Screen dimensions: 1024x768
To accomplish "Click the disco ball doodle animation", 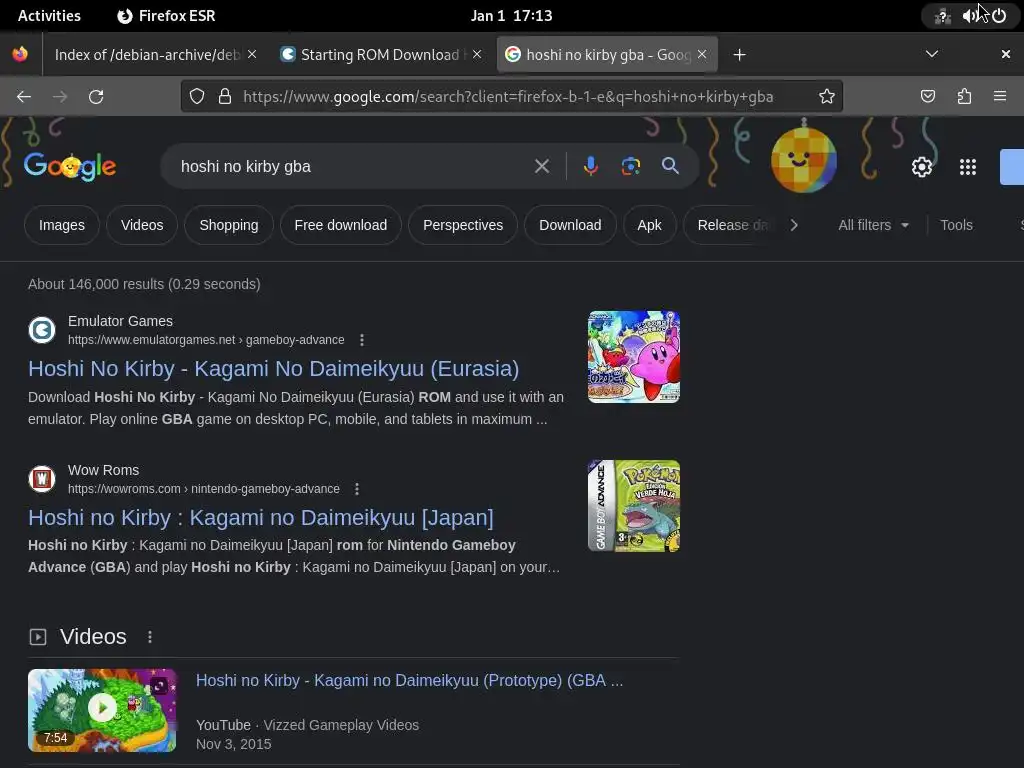I will click(x=804, y=159).
